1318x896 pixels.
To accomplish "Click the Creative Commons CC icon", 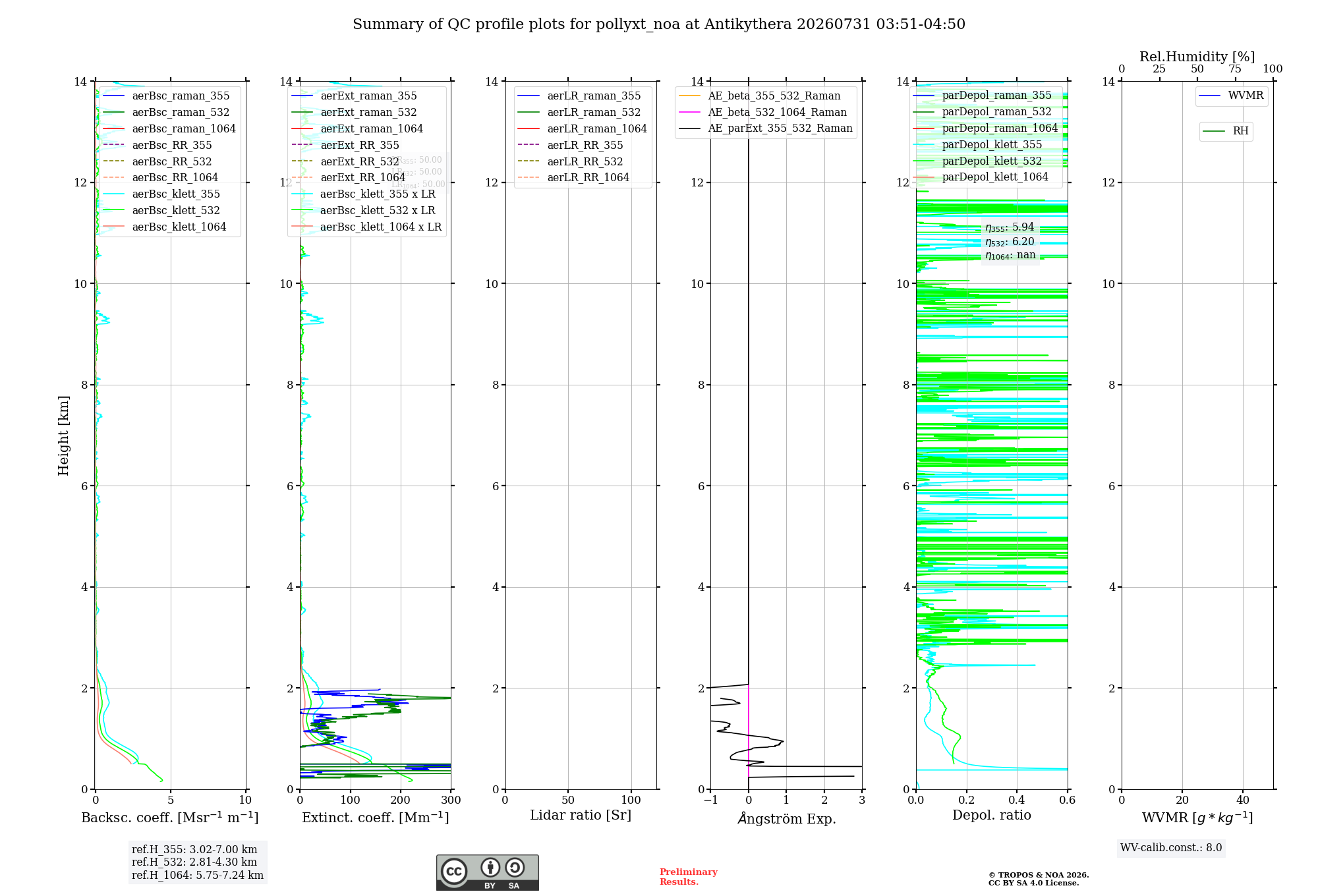I will click(454, 871).
